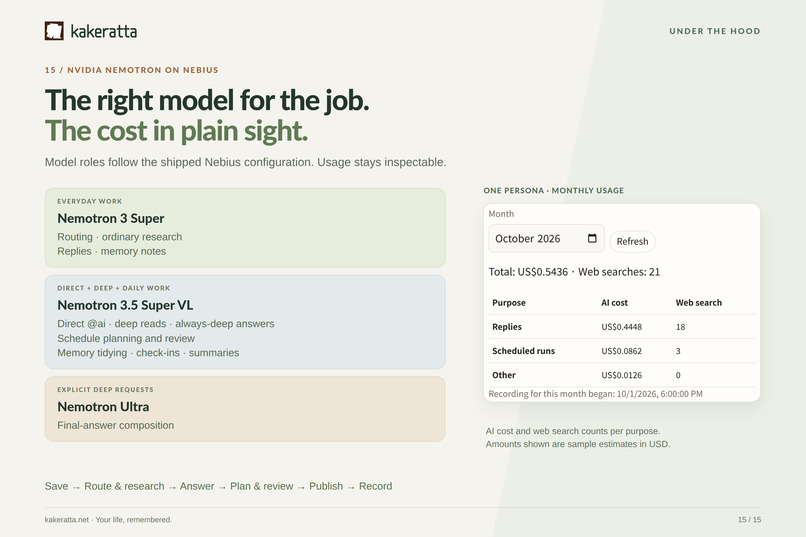Click the Refresh button
The image size is (806, 537).
(x=632, y=241)
